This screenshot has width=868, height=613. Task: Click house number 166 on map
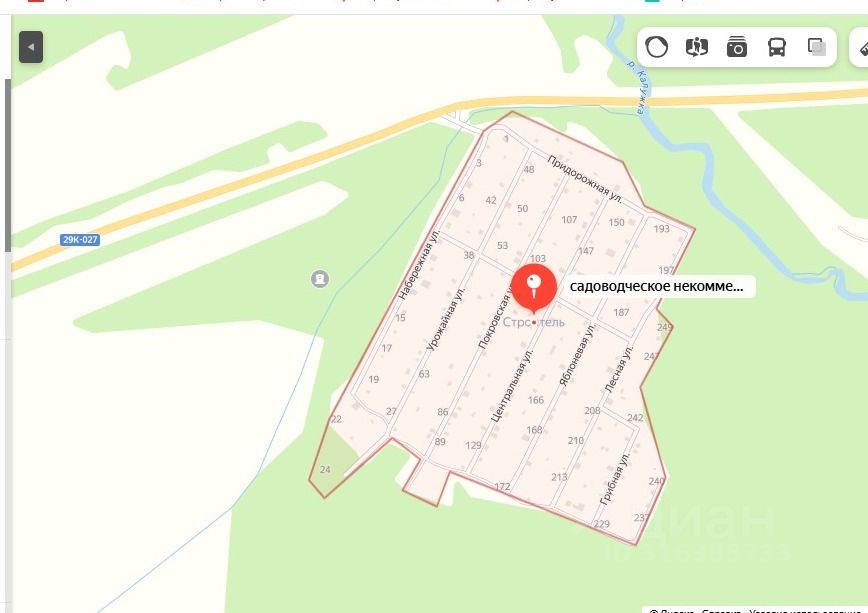[x=535, y=400]
